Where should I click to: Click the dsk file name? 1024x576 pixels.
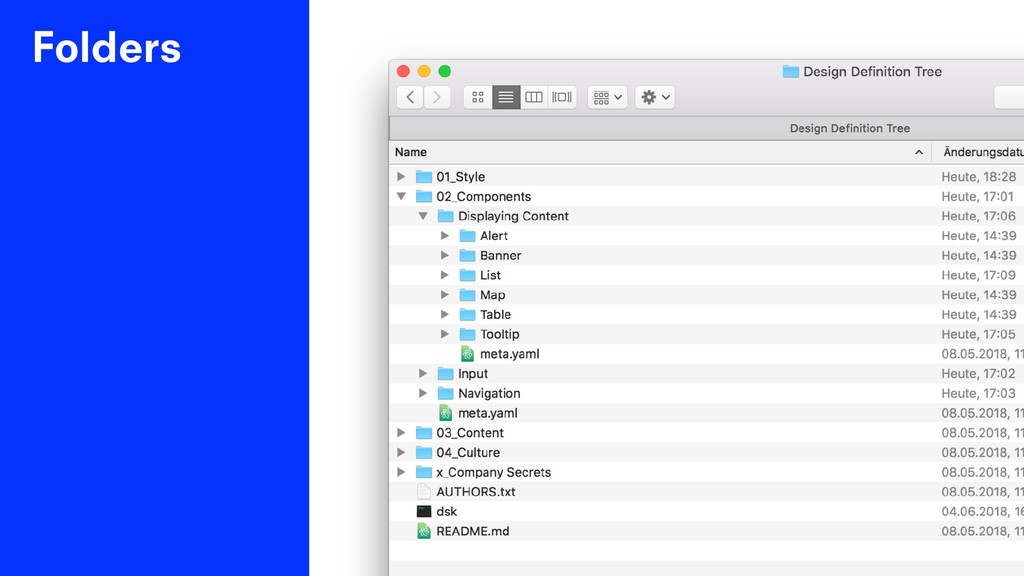click(x=447, y=511)
